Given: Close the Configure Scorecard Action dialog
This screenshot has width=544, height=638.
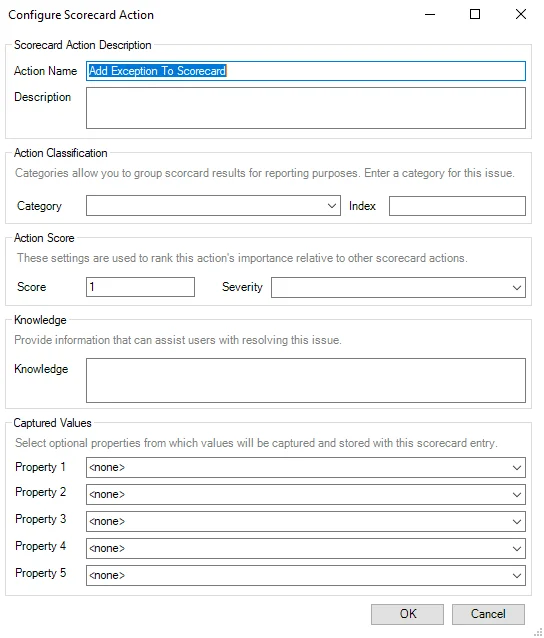Looking at the screenshot, I should point(521,14).
